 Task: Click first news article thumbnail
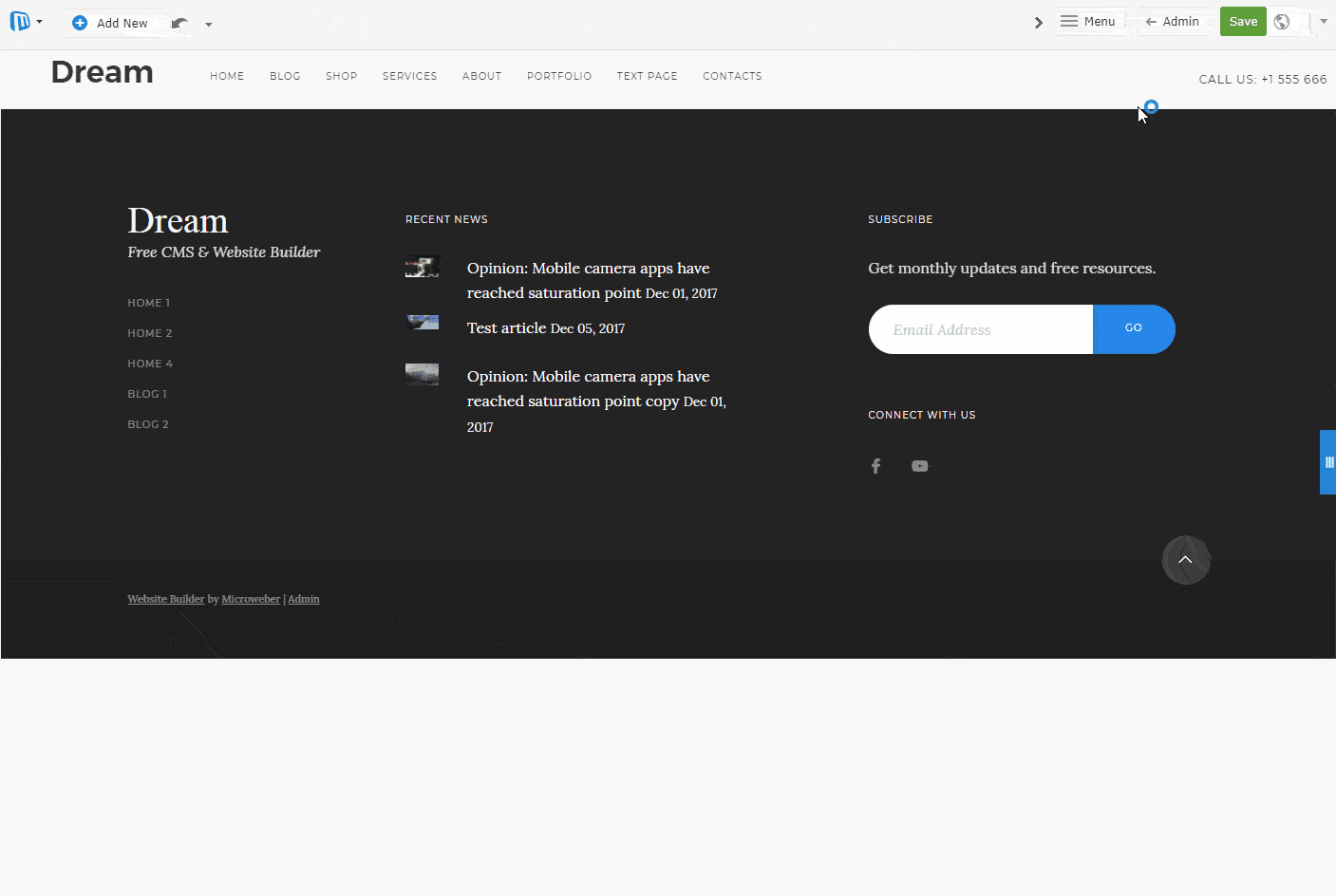tap(423, 268)
